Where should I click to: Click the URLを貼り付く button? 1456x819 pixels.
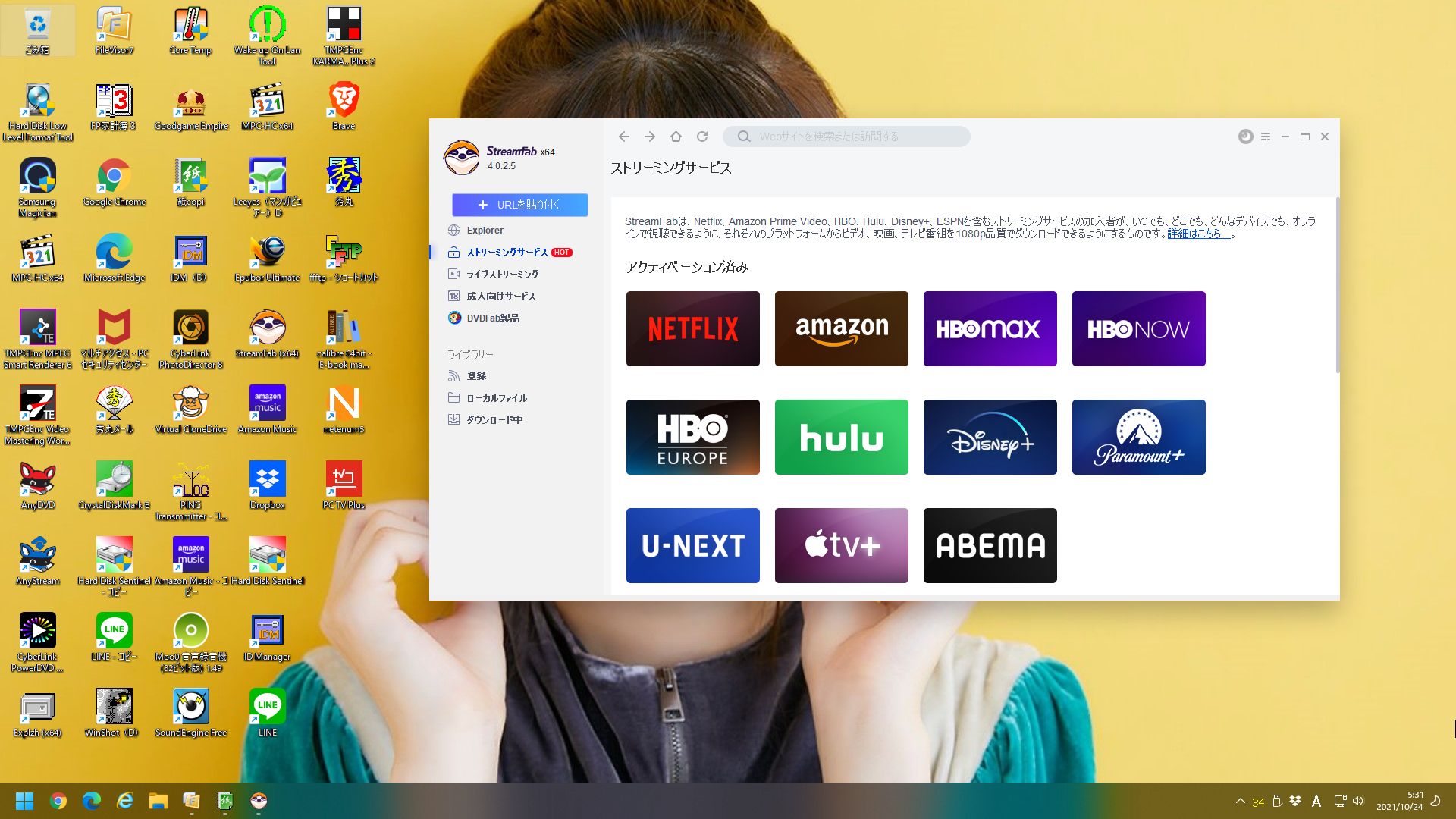[x=519, y=205]
